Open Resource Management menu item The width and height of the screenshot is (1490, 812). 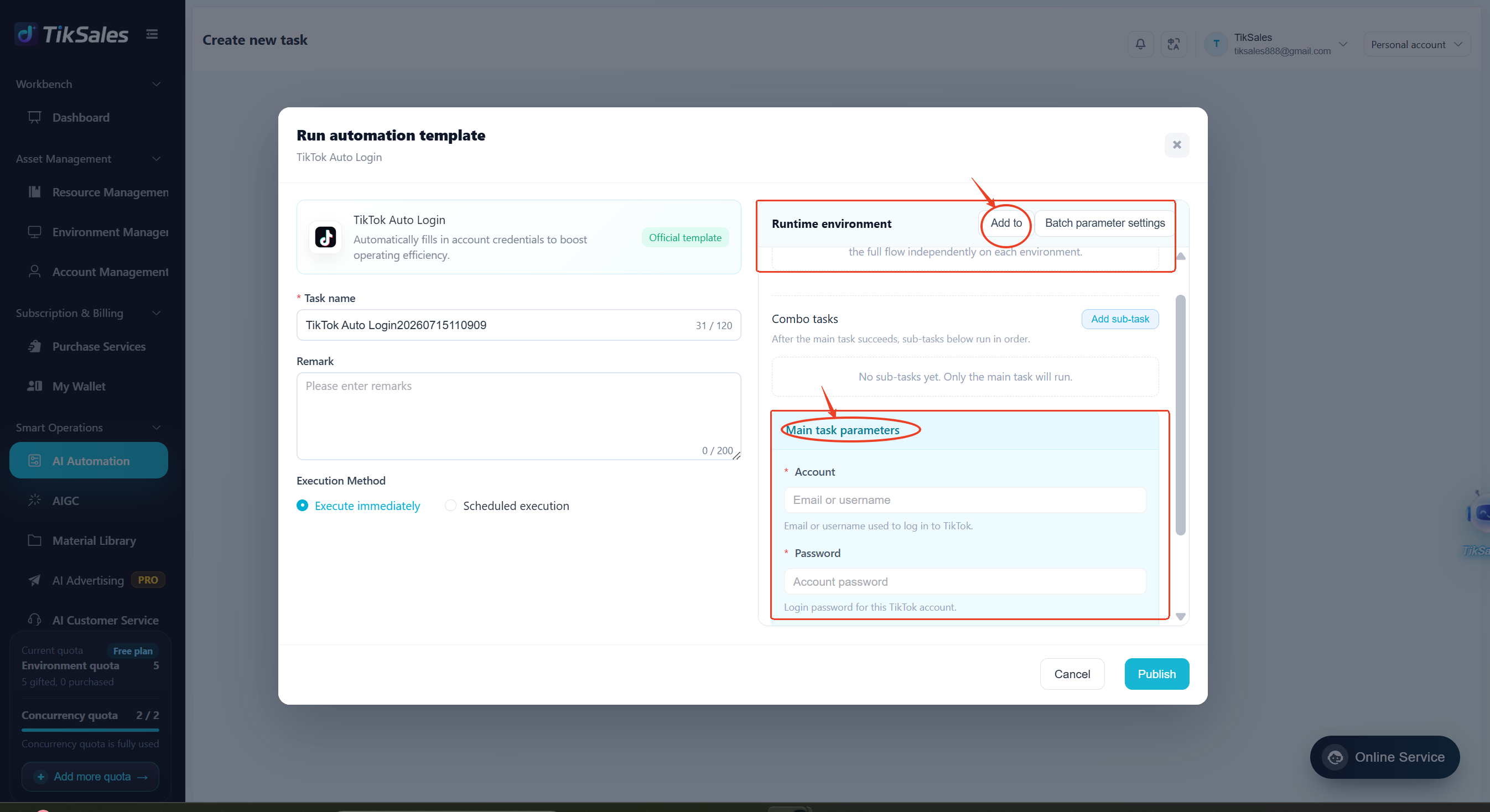coord(89,192)
